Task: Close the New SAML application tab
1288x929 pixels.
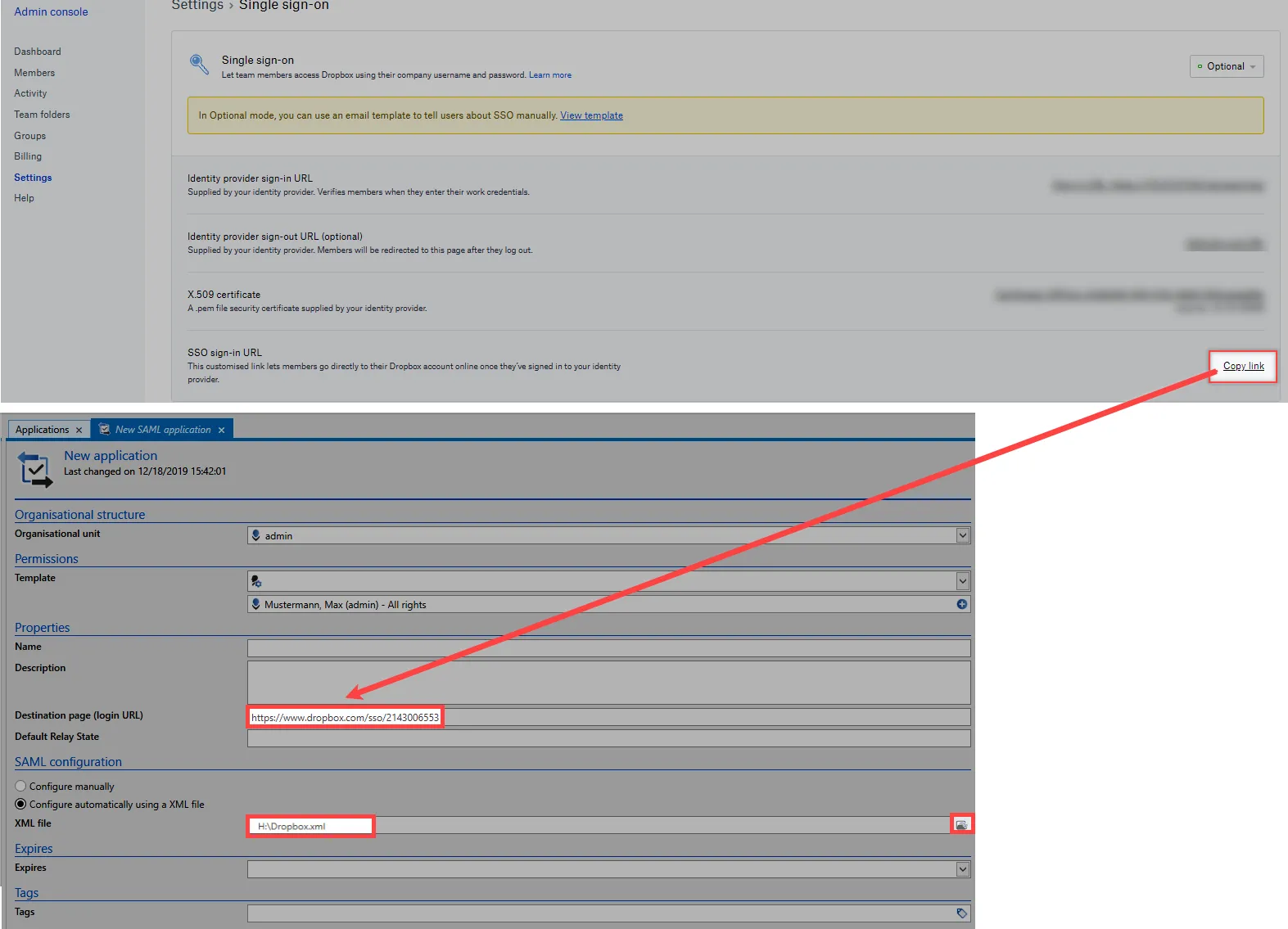Action: click(221, 430)
